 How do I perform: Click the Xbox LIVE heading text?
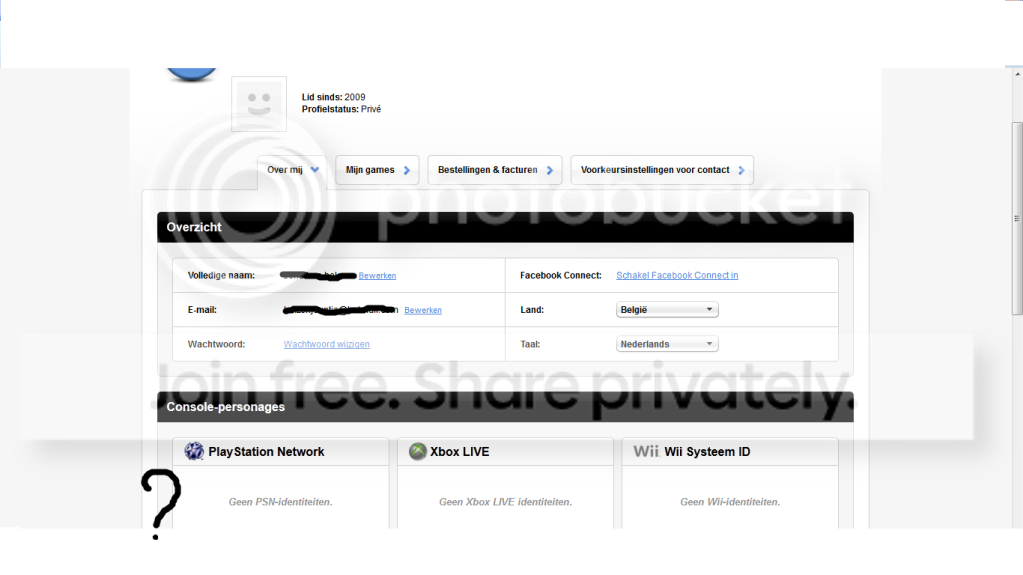(x=459, y=452)
